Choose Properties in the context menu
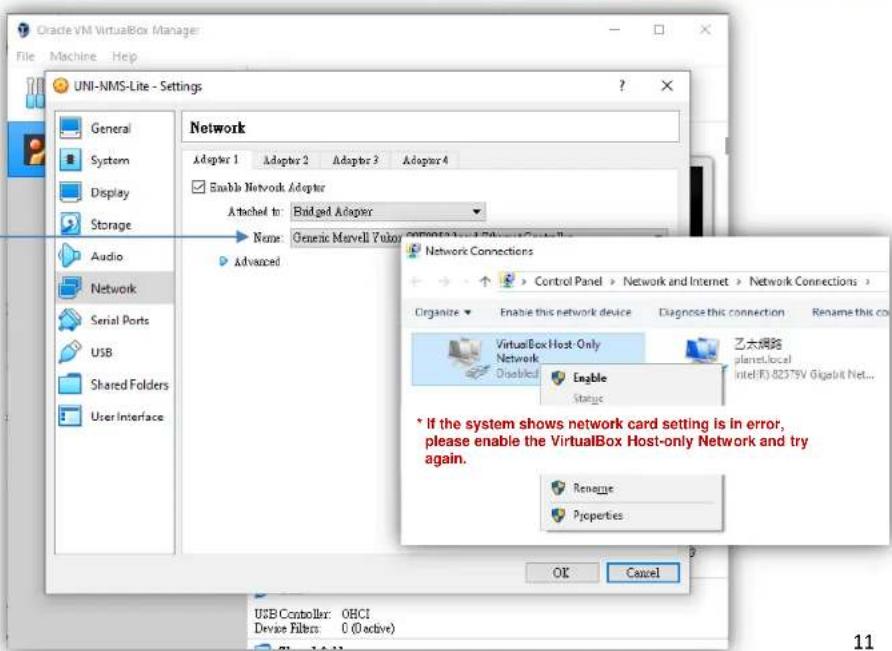Screen dimensions: 892x651 click(x=631, y=515)
